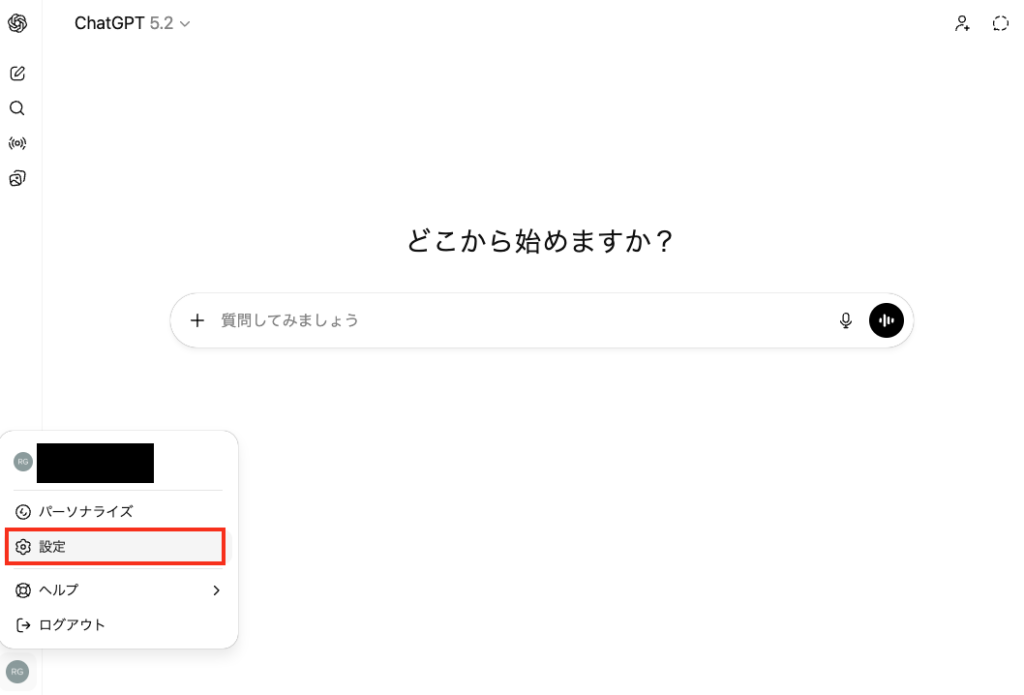This screenshot has height=695, width=1024.
Task: Click ログアウト to sign out
Action: [x=71, y=625]
